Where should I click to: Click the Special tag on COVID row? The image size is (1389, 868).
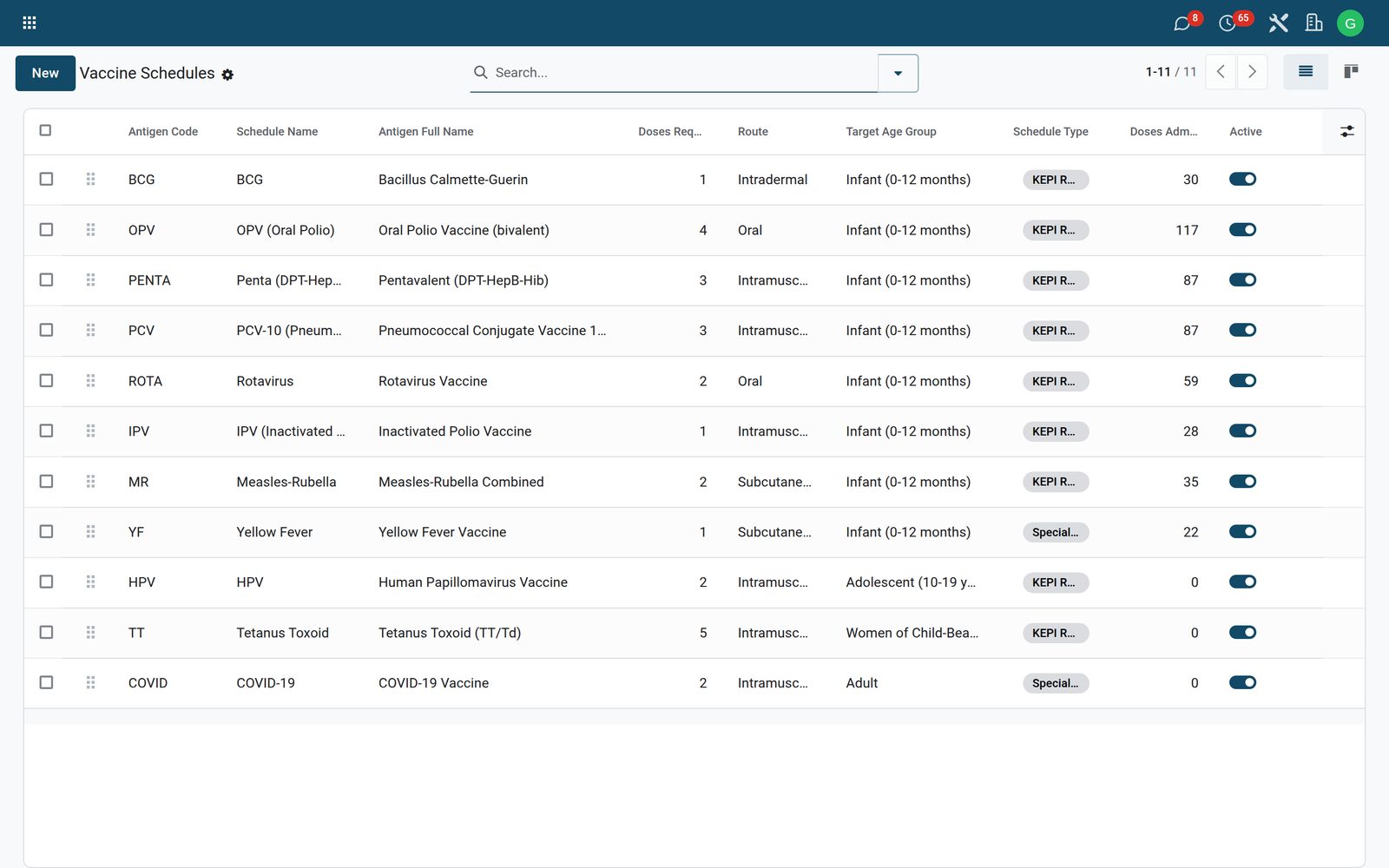pos(1056,683)
